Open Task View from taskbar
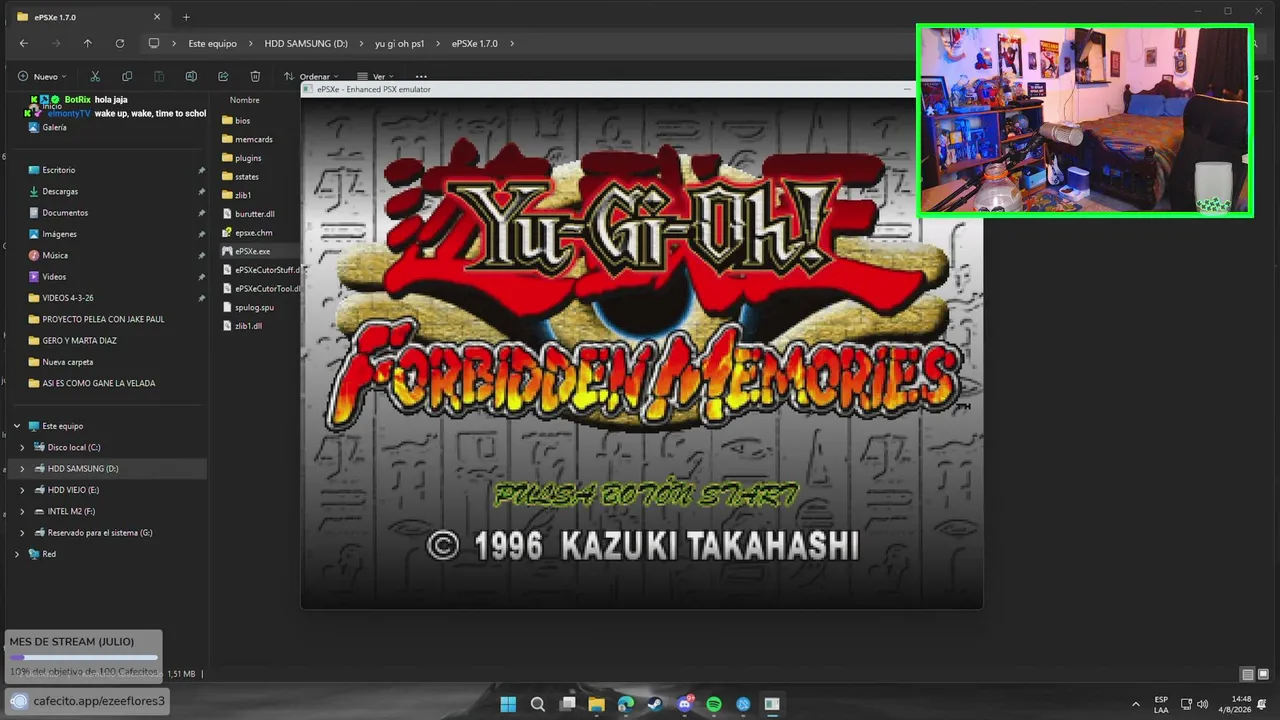Image resolution: width=1280 pixels, height=720 pixels. pos(568,704)
